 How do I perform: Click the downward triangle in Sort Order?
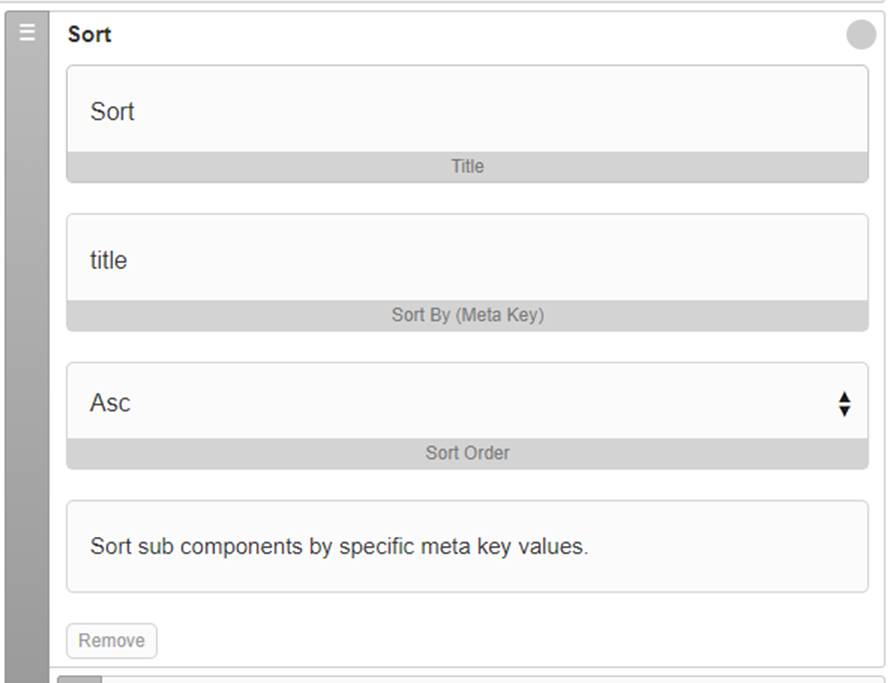click(x=845, y=410)
